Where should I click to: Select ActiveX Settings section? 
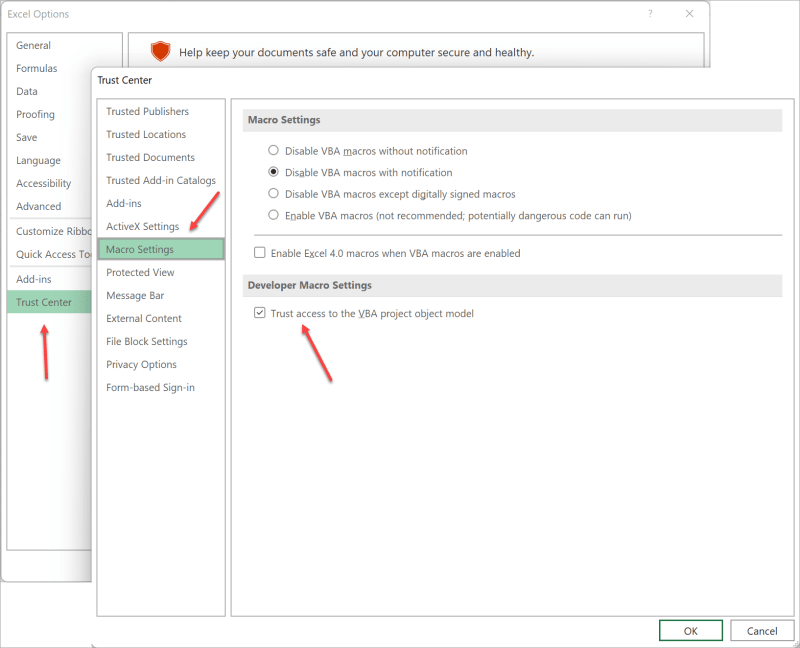(161, 226)
